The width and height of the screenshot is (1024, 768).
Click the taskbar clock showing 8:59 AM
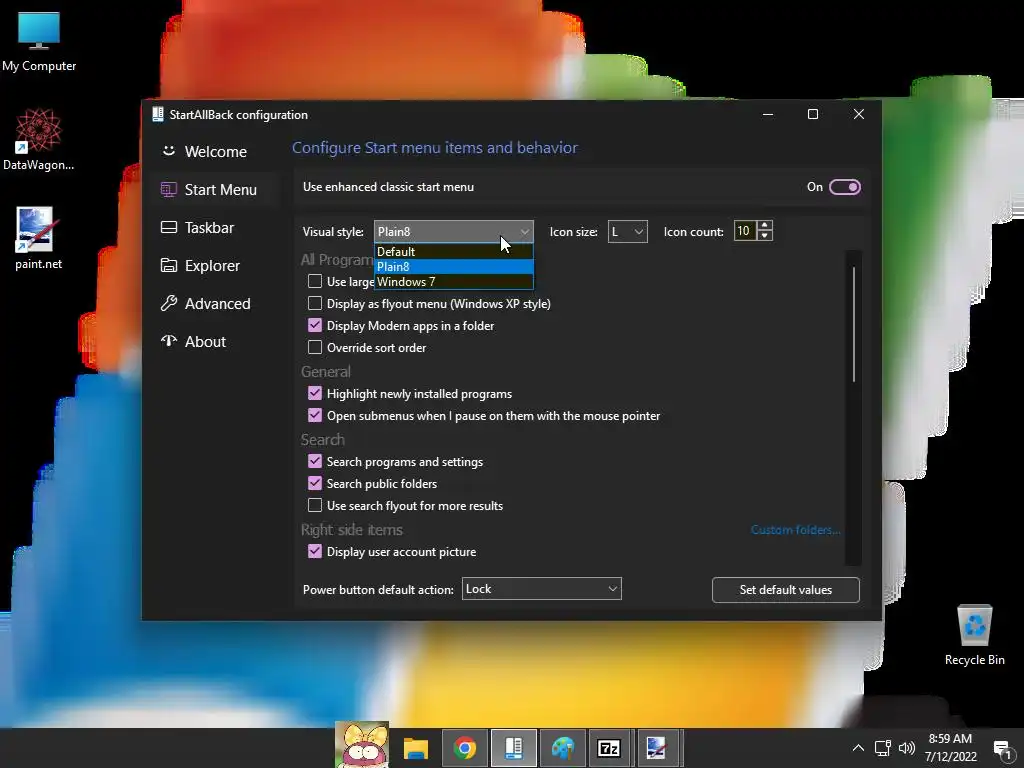[x=950, y=748]
